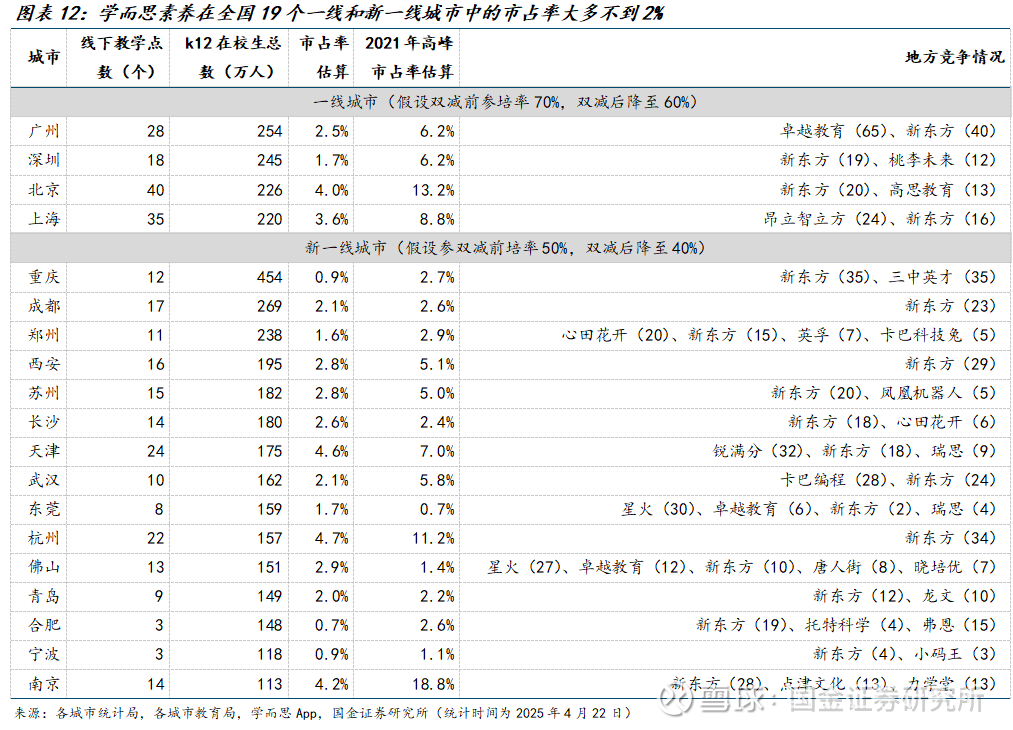Viewport: 1013px width, 730px height.
Task: Click 广州's student total '254'
Action: [x=269, y=132]
